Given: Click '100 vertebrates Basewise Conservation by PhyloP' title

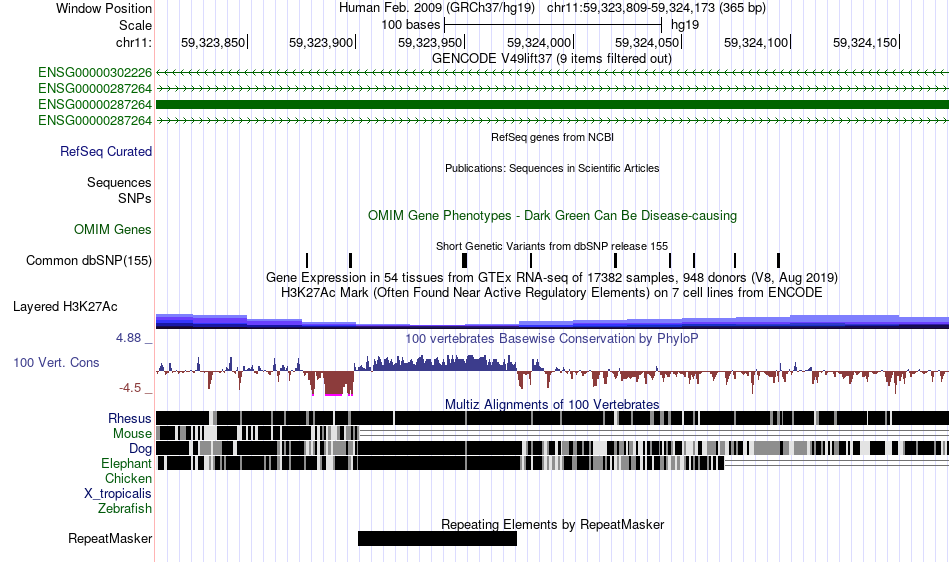Looking at the screenshot, I should 551,339.
